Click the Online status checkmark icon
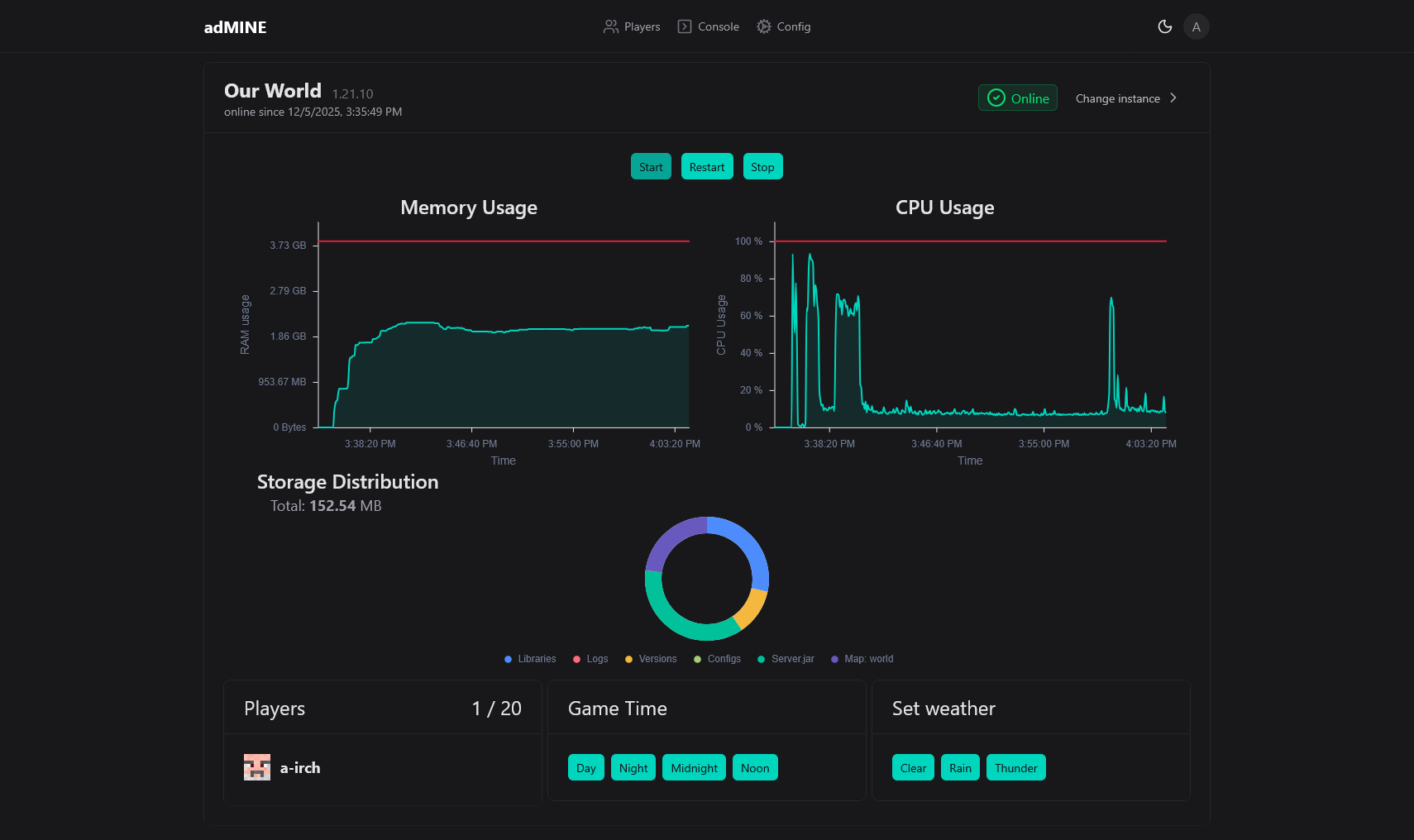The image size is (1414, 840). (996, 98)
